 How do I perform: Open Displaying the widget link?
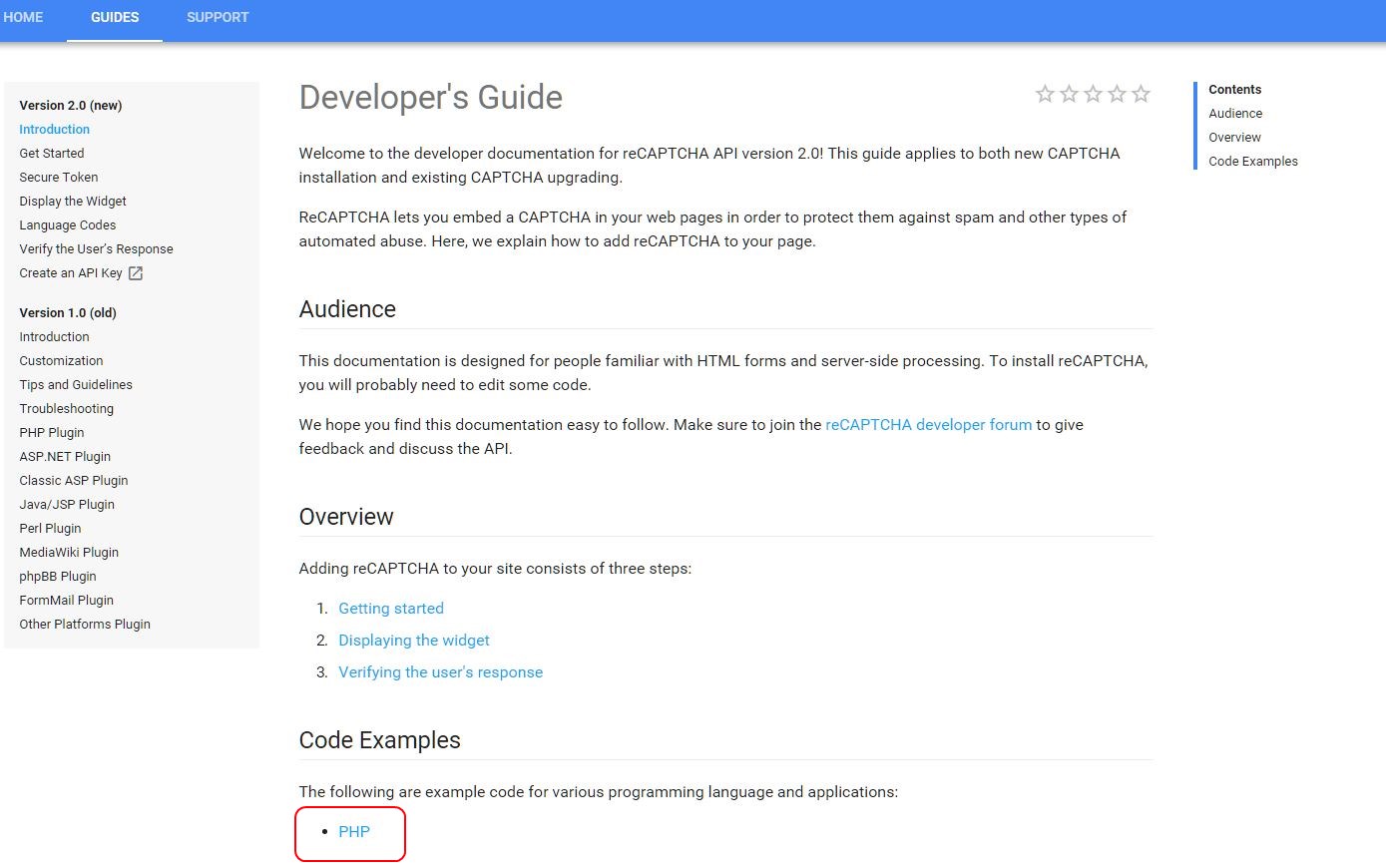[414, 641]
